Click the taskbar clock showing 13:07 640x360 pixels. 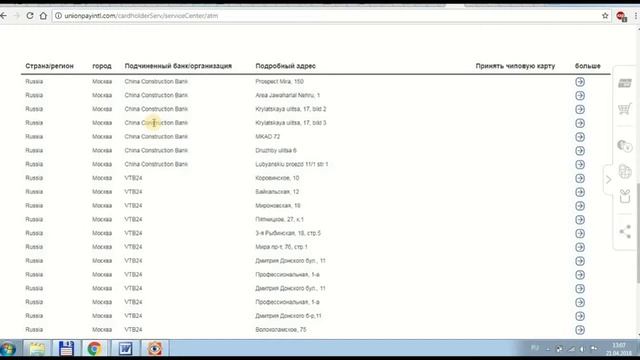pyautogui.click(x=619, y=349)
